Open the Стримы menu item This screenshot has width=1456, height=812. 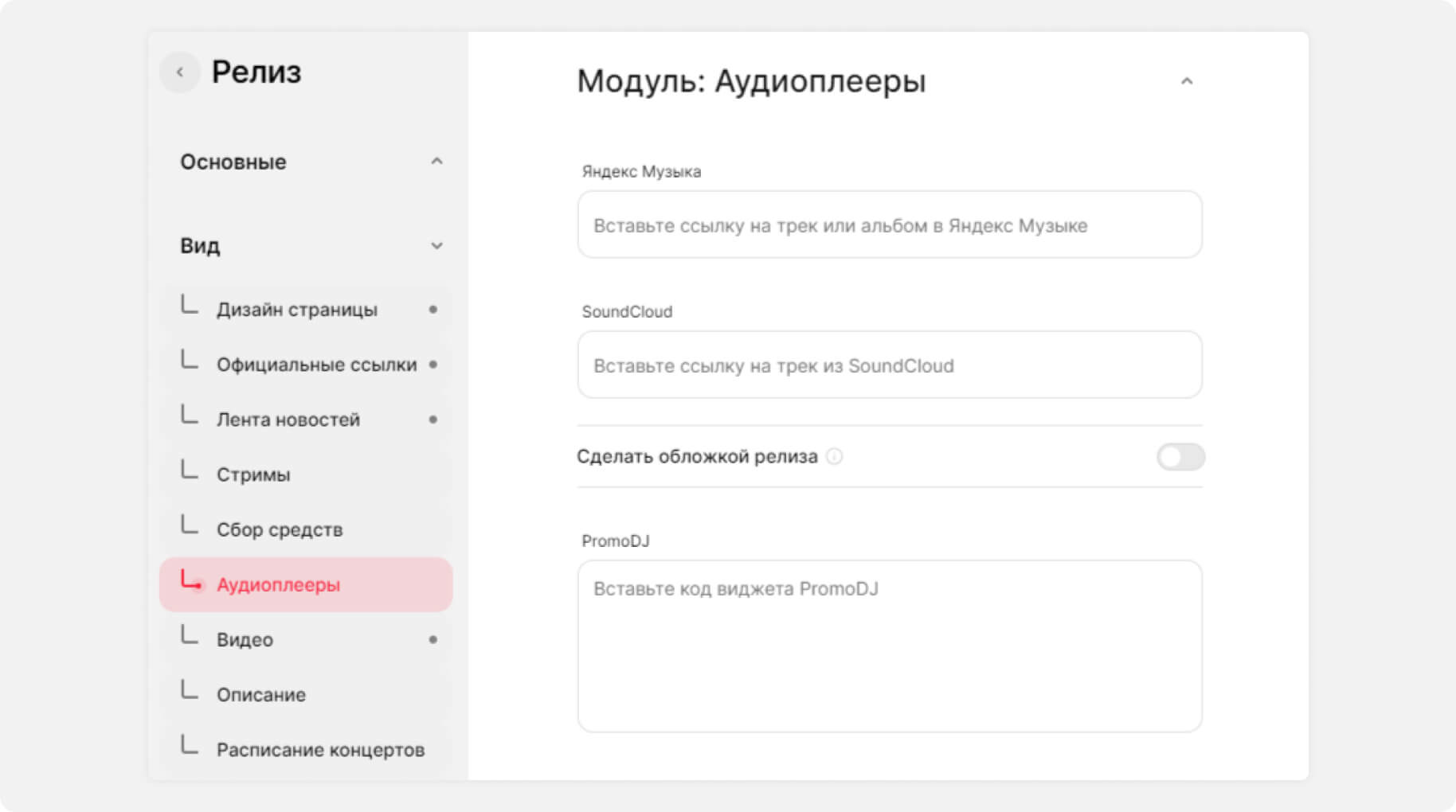point(253,474)
